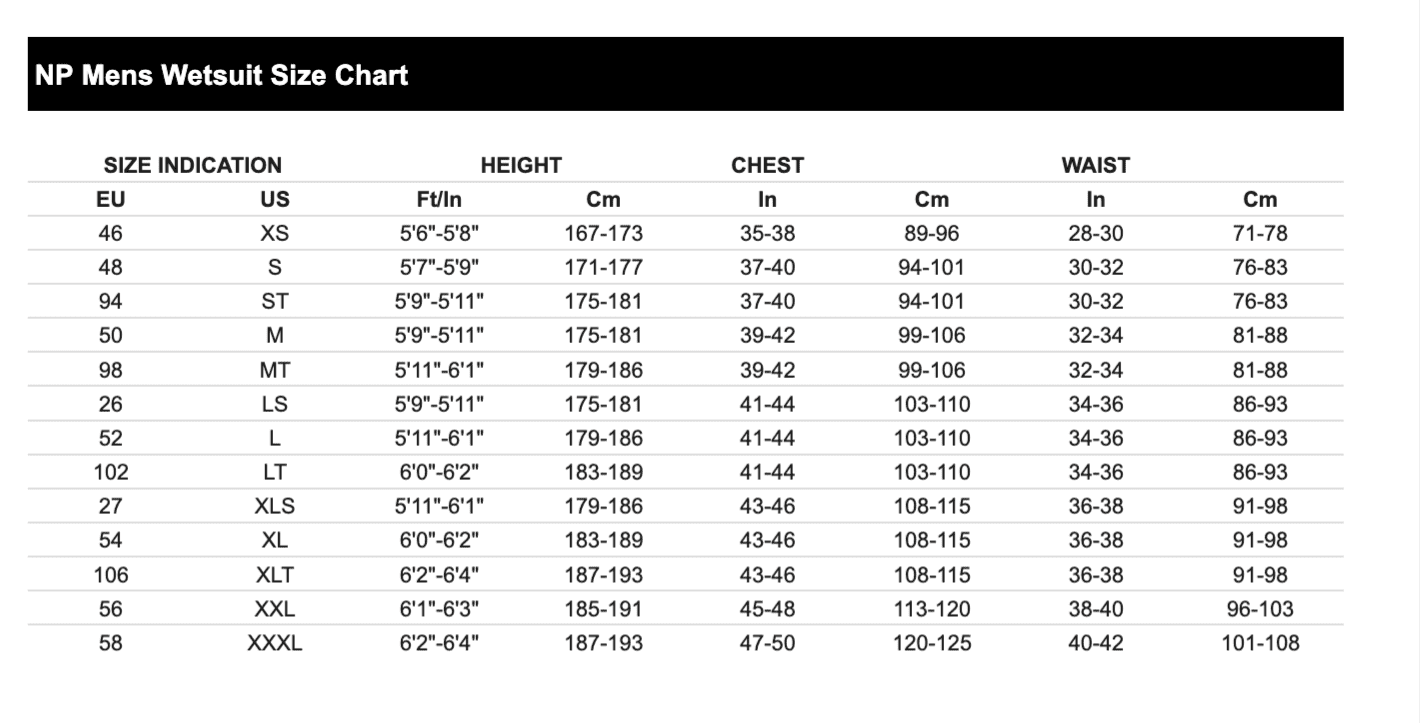Select the XXL size label
Viewport: 1420px width, 723px height.
(274, 609)
